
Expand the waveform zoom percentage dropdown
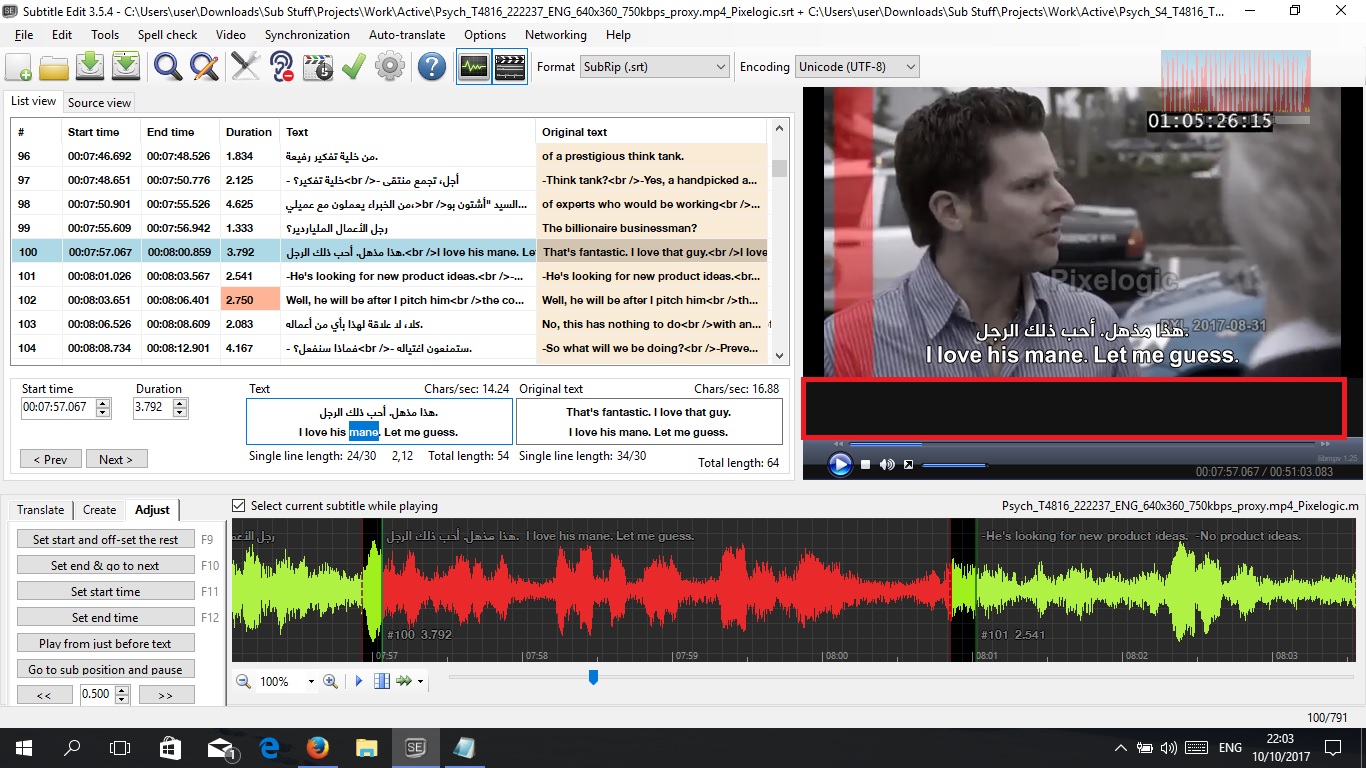click(311, 680)
